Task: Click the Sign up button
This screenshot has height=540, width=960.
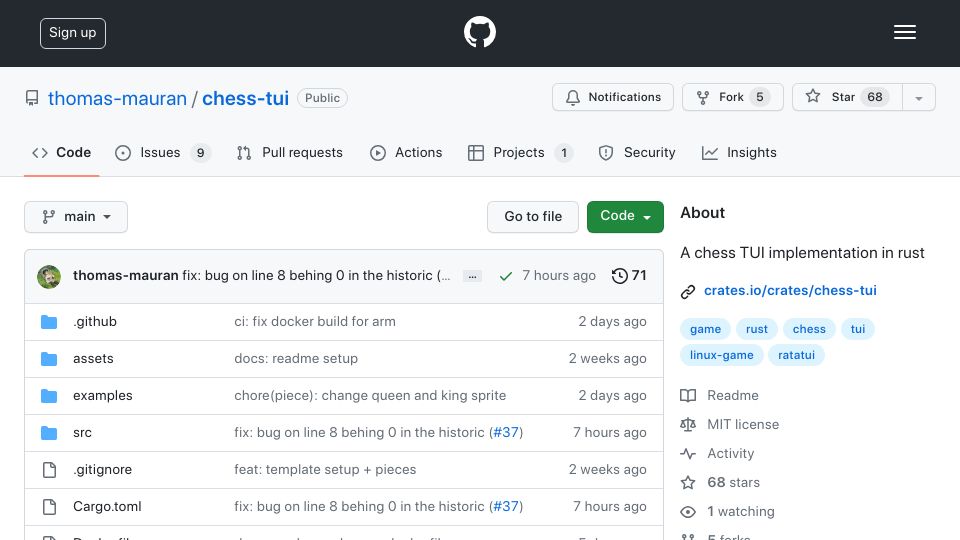Action: (73, 33)
